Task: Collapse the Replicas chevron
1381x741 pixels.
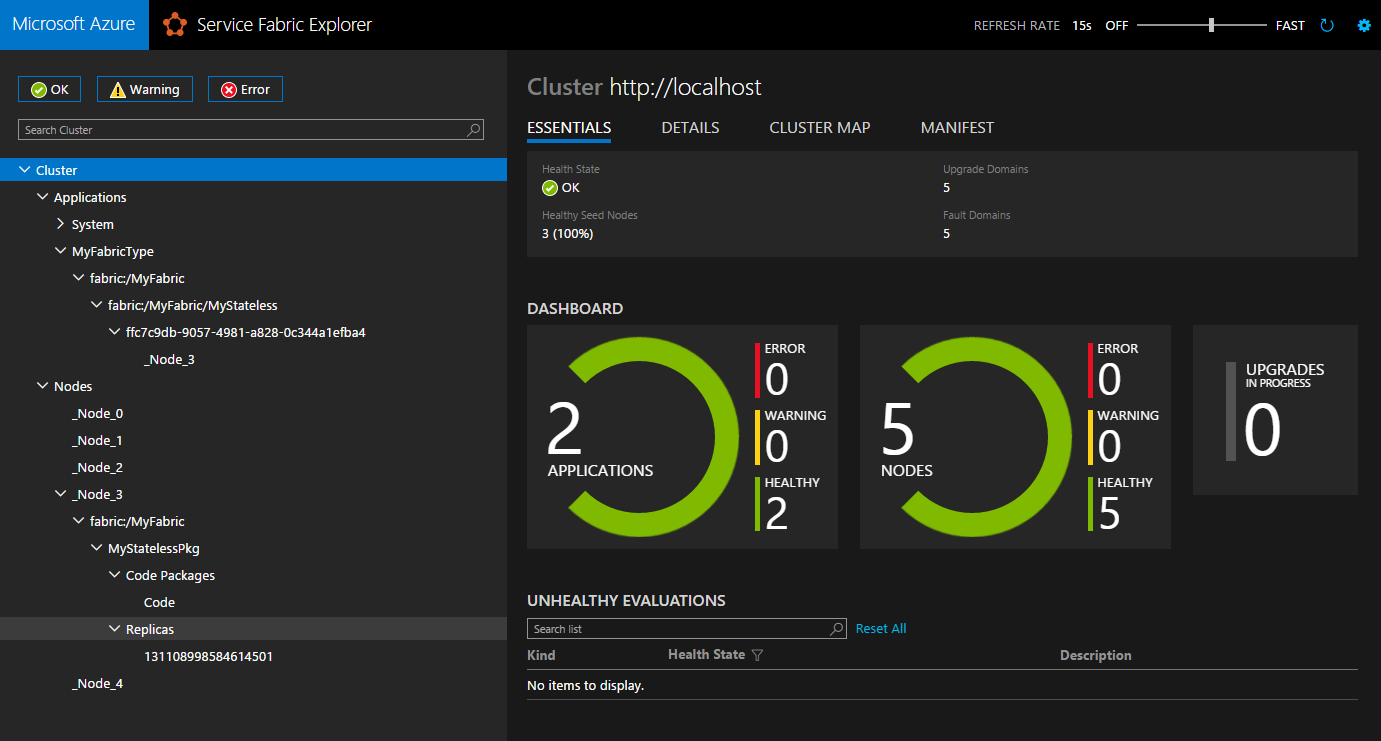Action: (115, 629)
